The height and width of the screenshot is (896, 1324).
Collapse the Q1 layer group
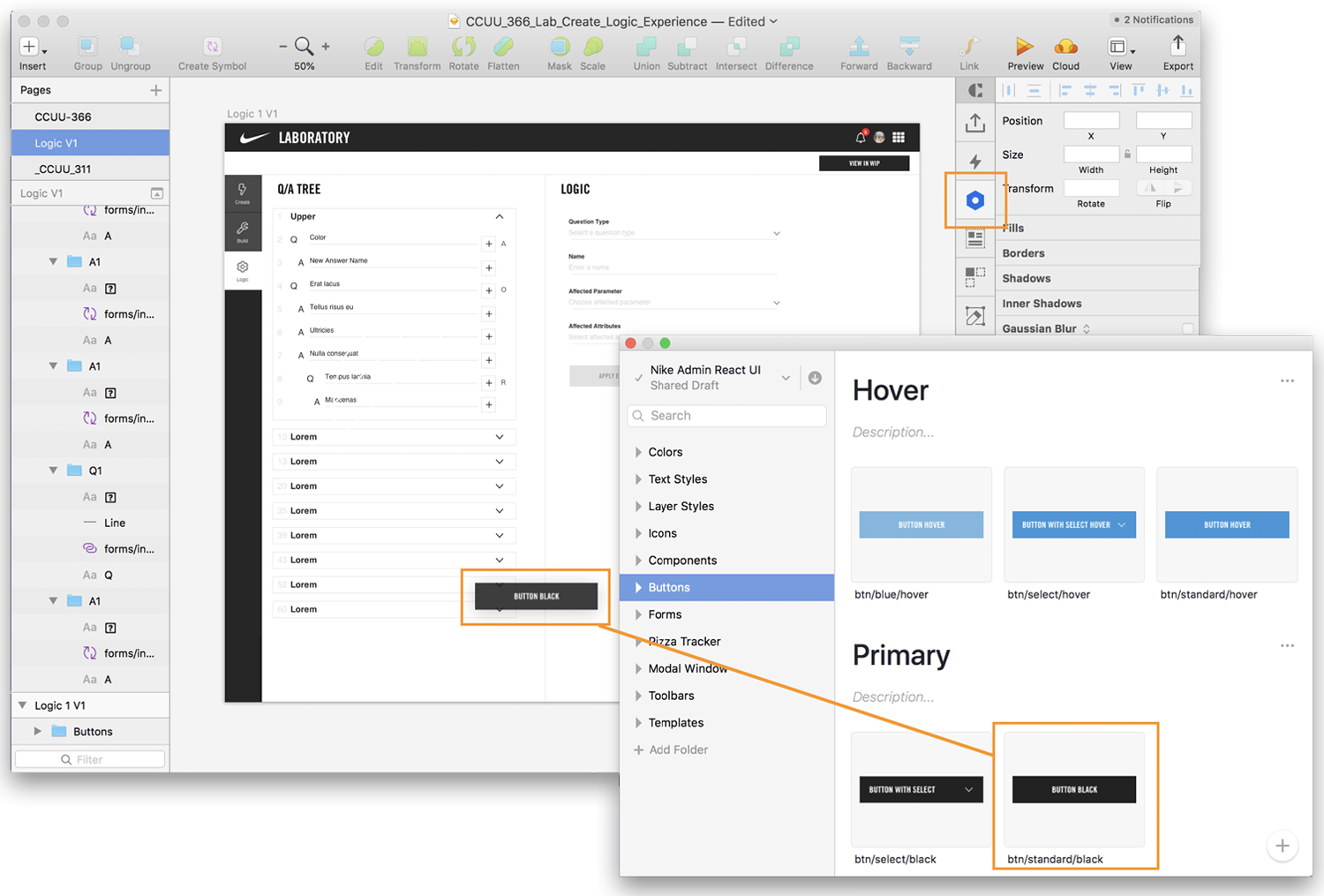point(53,471)
